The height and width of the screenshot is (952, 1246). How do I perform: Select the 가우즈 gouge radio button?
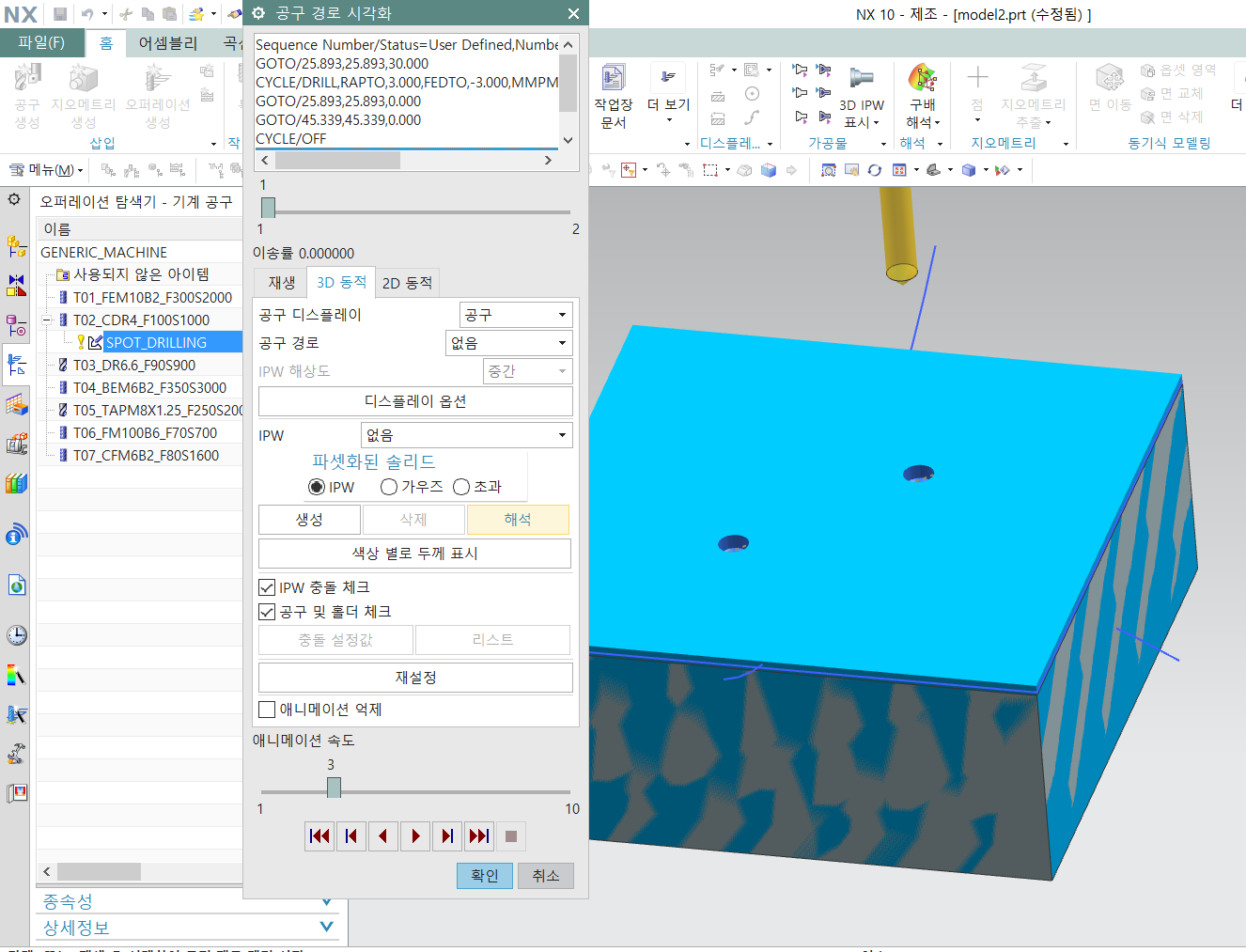tap(389, 487)
